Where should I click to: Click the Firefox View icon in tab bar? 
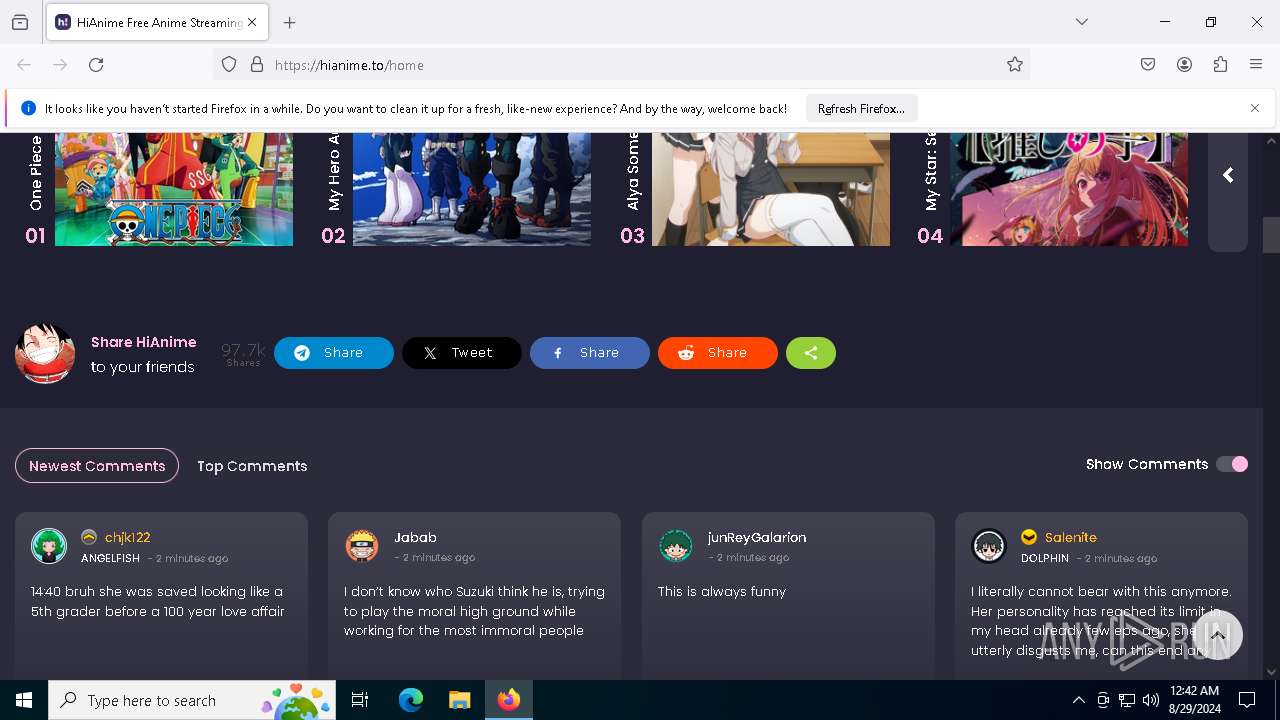[x=20, y=22]
